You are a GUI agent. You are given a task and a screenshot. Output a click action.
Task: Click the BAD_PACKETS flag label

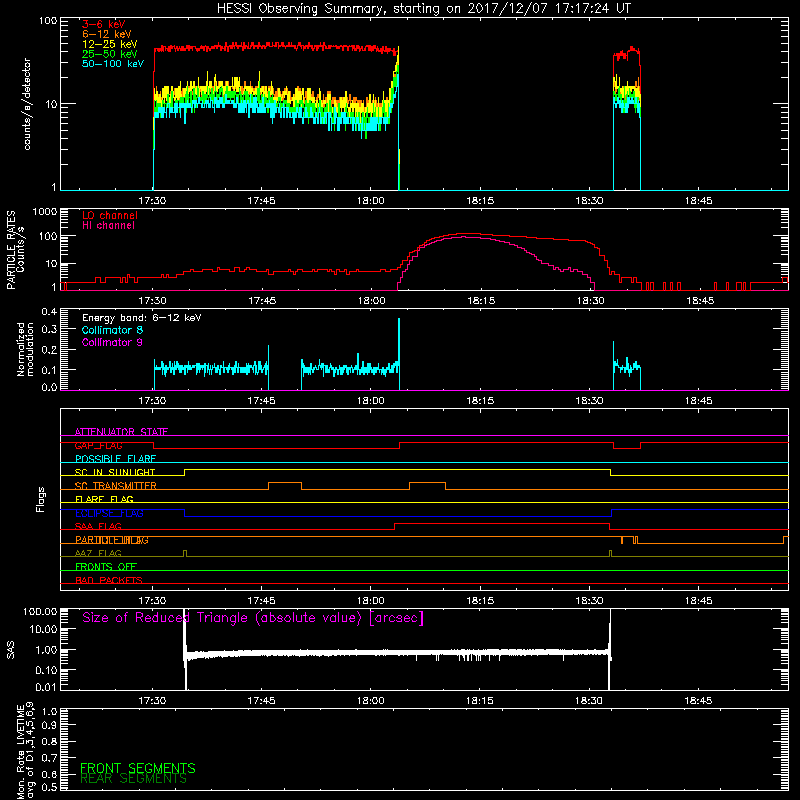pyautogui.click(x=109, y=581)
